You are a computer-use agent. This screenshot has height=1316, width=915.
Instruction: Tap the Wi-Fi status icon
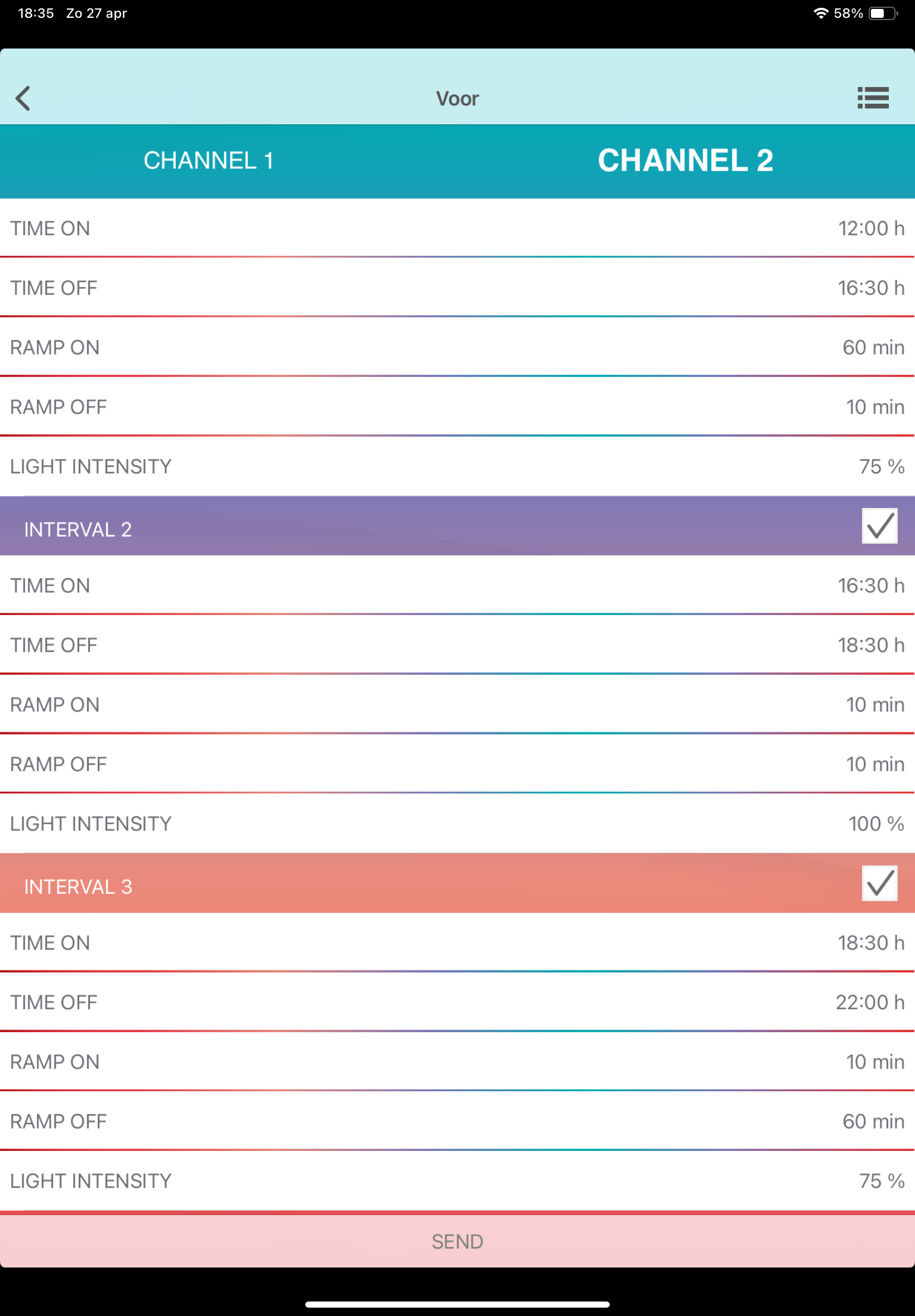tap(821, 13)
